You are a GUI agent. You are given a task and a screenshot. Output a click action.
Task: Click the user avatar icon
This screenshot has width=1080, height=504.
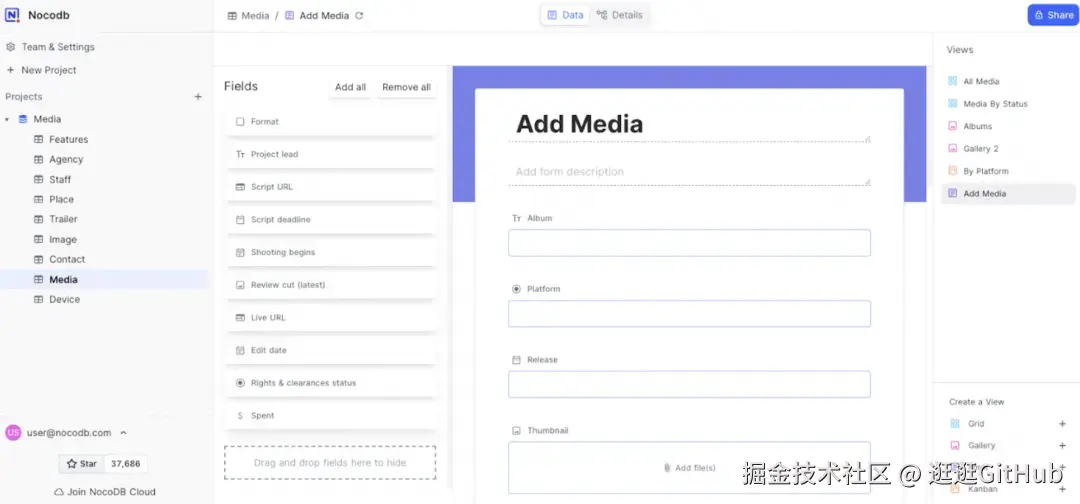point(13,432)
